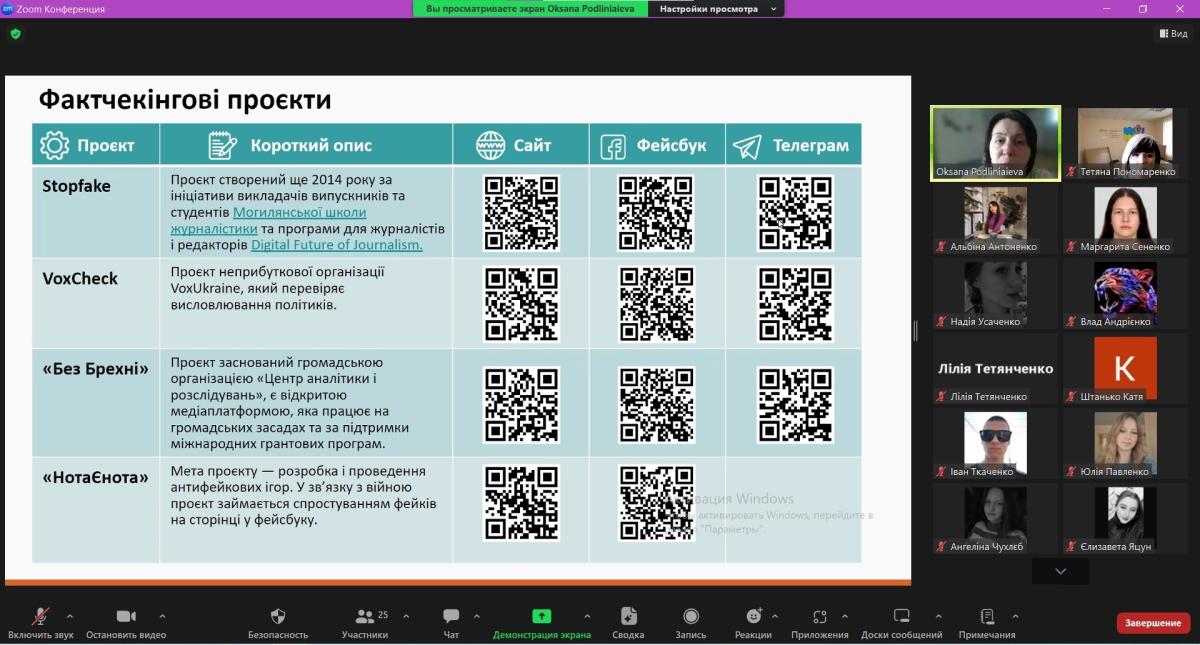The image size is (1200, 645).
Task: Open Доски сообщений whiteboards
Action: click(902, 623)
